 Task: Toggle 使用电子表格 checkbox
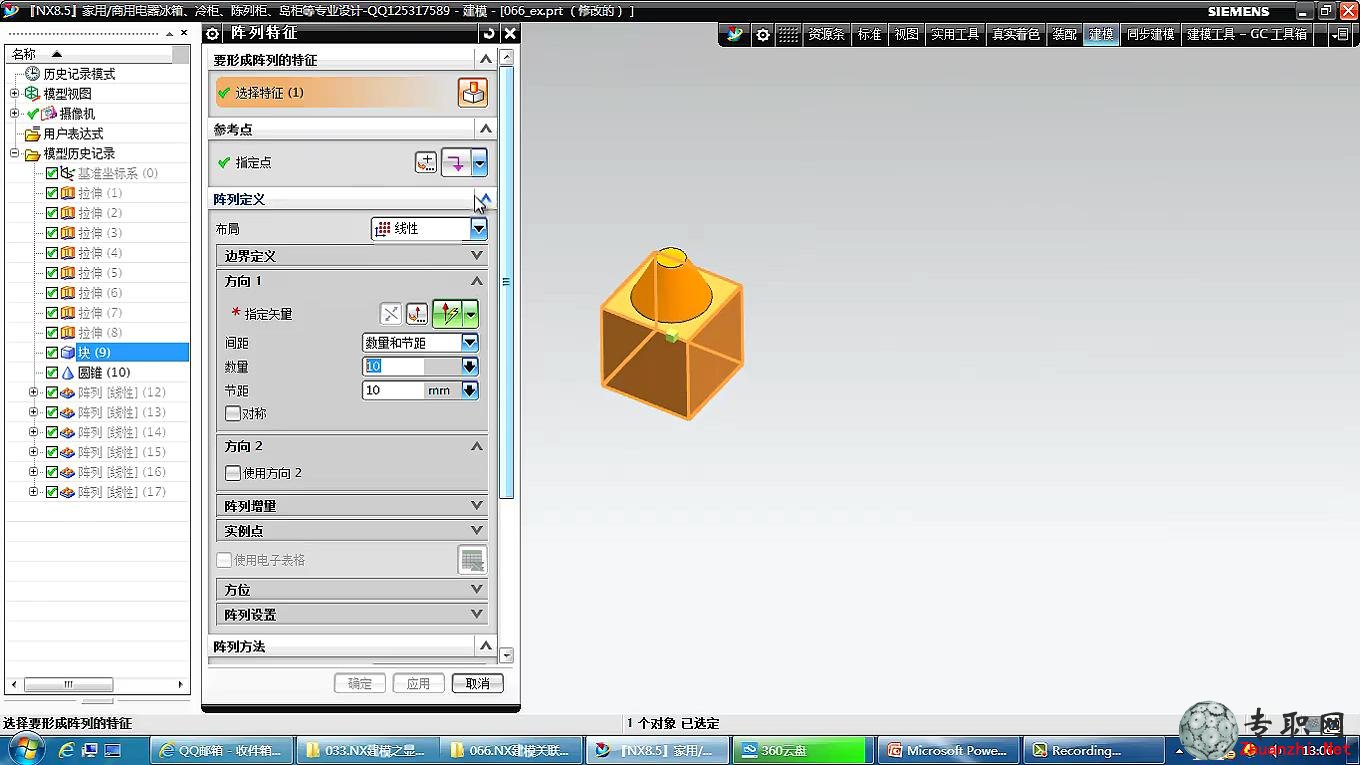(224, 560)
